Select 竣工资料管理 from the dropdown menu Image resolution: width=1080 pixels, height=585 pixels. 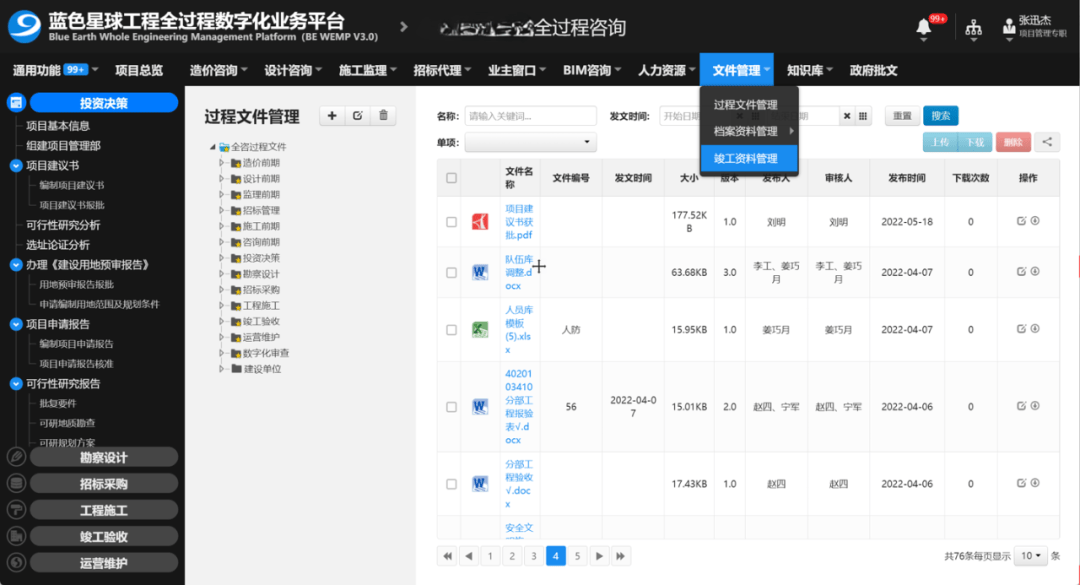point(746,158)
